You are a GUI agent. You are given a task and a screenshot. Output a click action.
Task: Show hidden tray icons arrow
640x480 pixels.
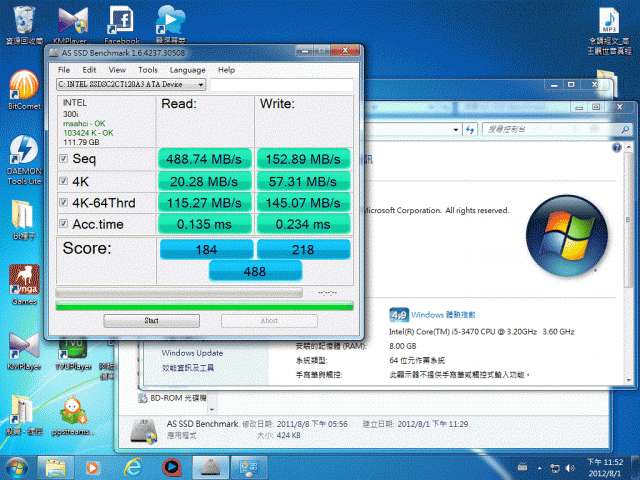tap(540, 468)
